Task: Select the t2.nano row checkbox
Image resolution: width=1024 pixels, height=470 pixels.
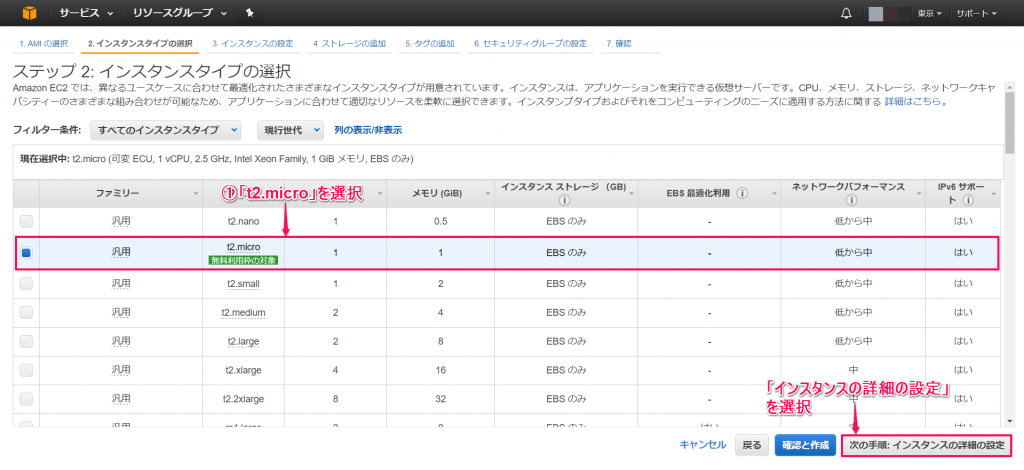Action: [26, 221]
